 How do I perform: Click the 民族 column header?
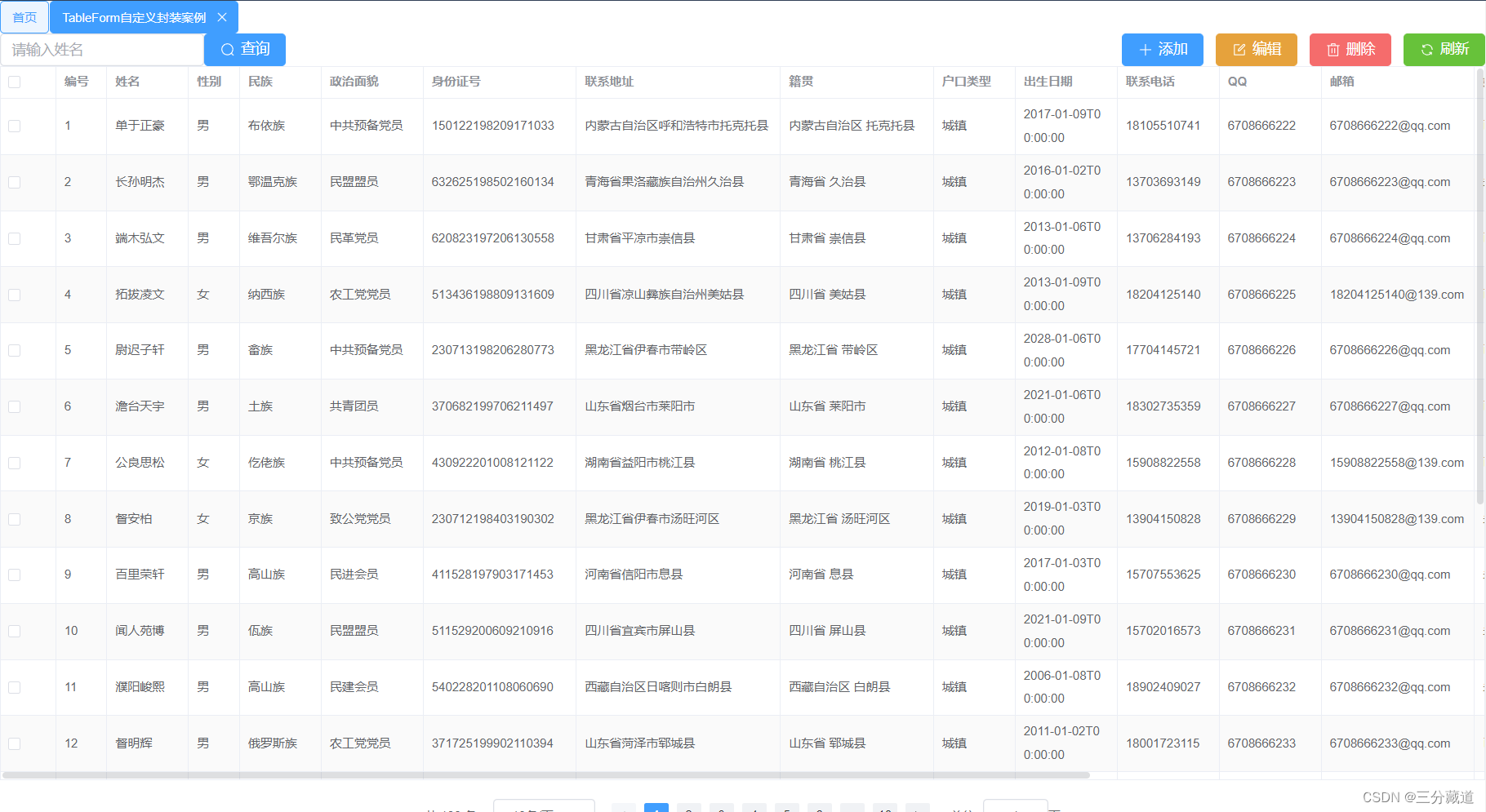tap(260, 82)
